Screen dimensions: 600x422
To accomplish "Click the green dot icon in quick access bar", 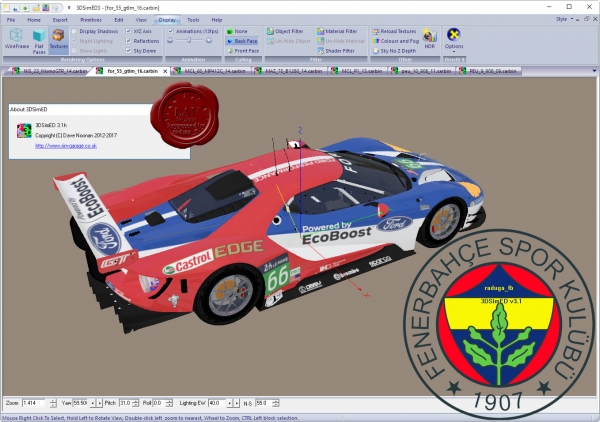I will coord(25,8).
